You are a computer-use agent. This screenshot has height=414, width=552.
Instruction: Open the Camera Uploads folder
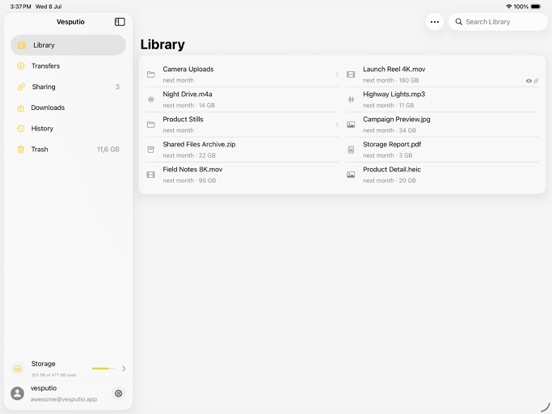coord(242,74)
